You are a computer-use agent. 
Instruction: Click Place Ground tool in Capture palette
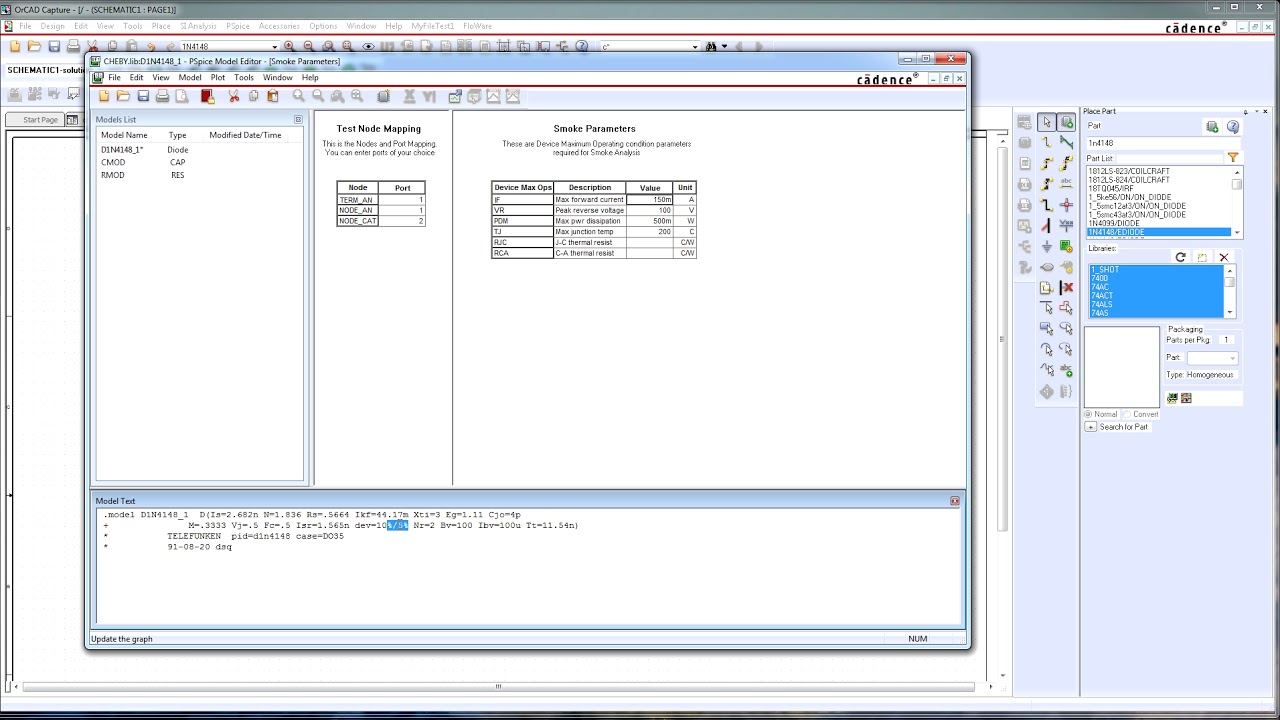[1046, 246]
